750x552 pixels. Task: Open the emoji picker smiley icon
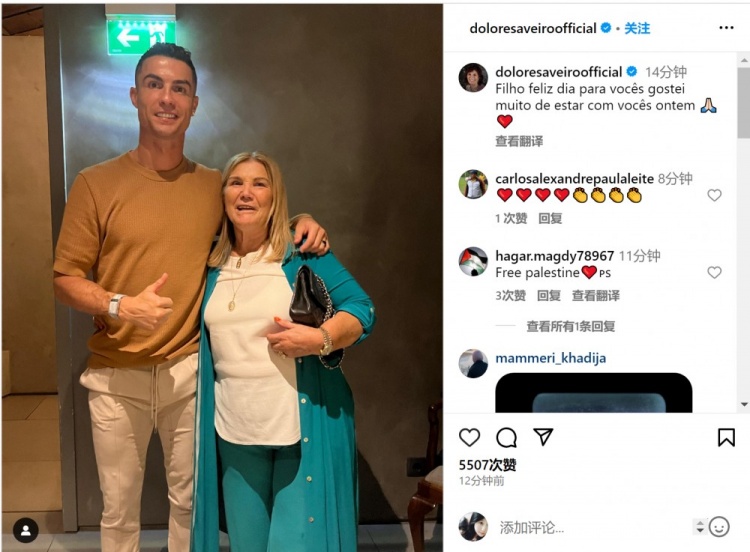(x=719, y=527)
